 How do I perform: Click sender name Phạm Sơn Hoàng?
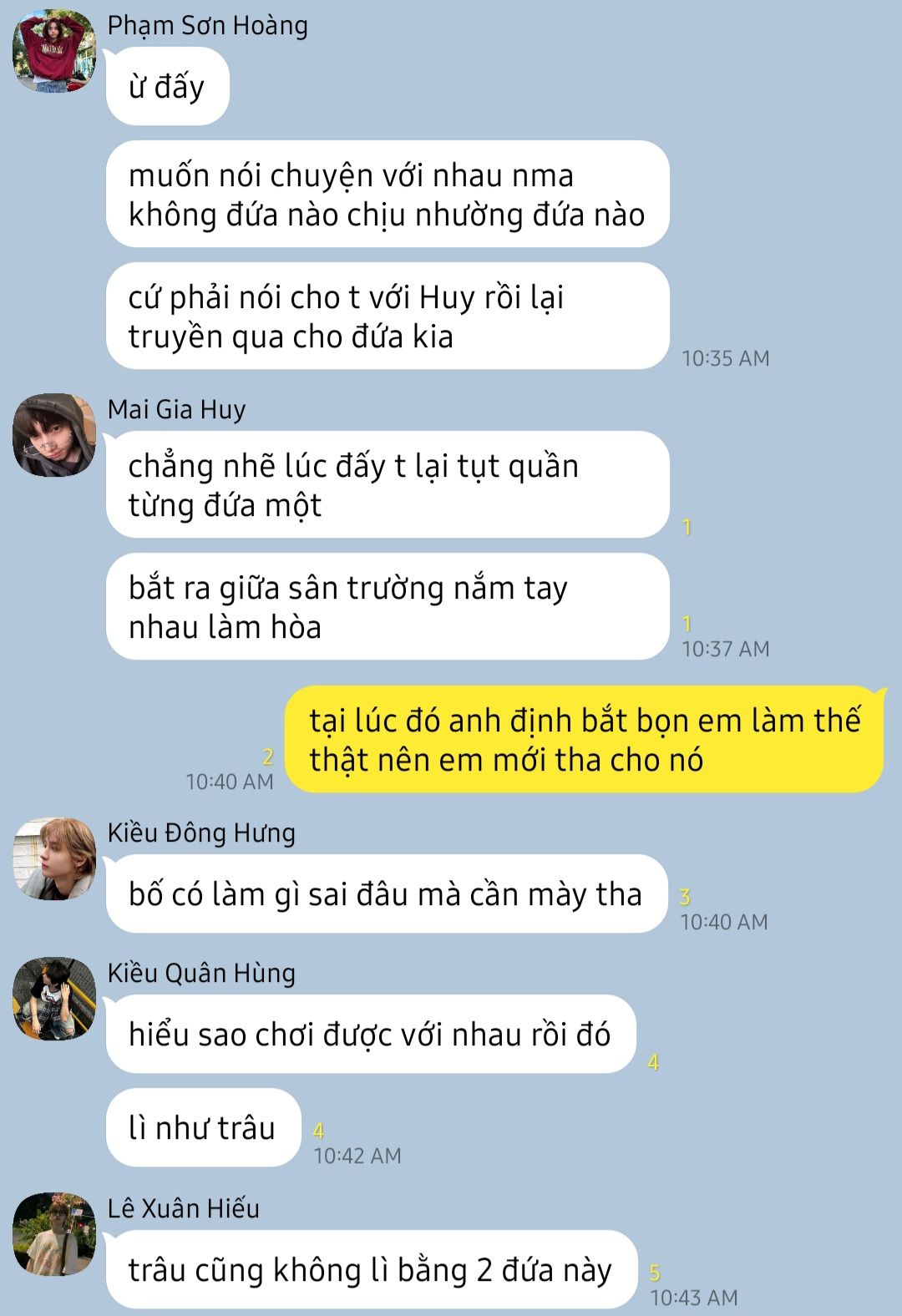point(208,26)
